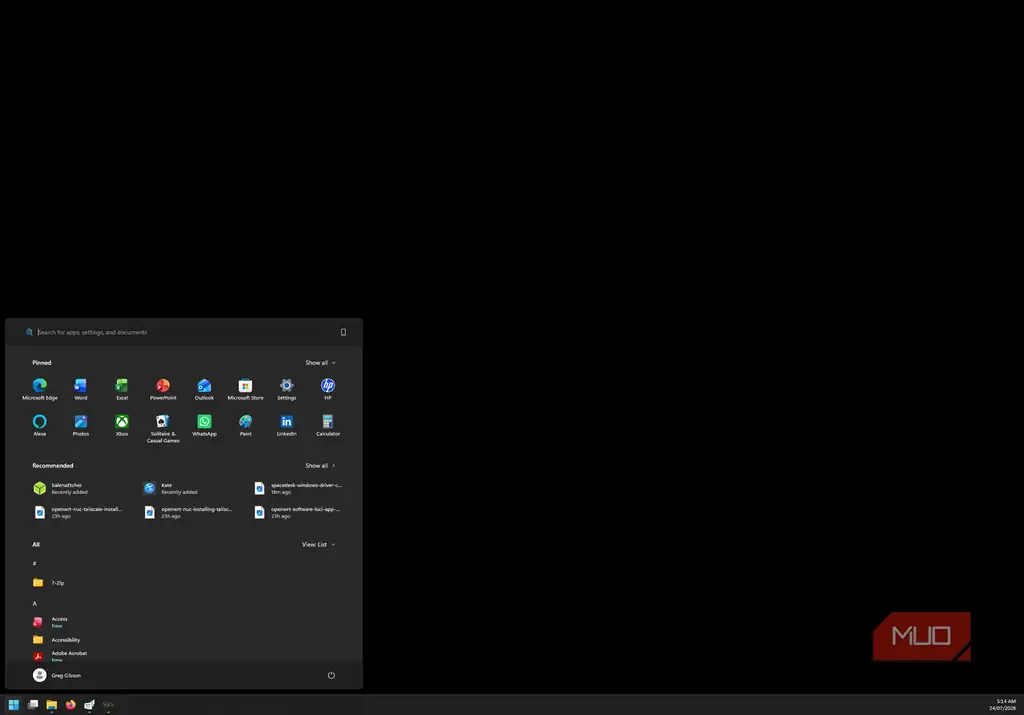Launch Firefox from the taskbar

tap(71, 705)
